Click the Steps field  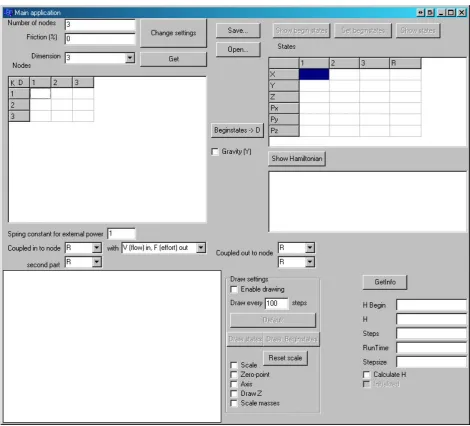pos(432,334)
